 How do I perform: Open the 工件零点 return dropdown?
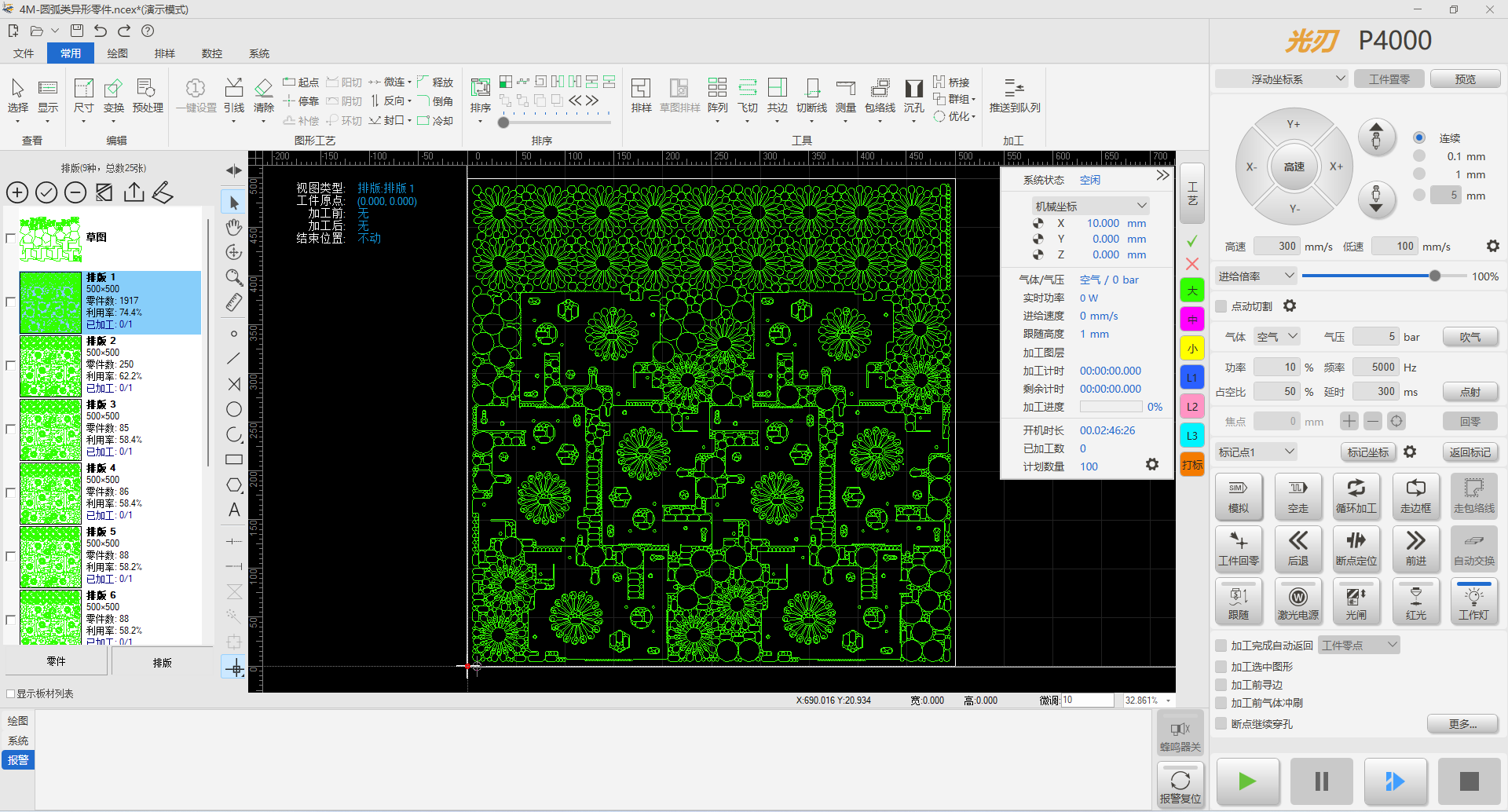pos(1359,646)
